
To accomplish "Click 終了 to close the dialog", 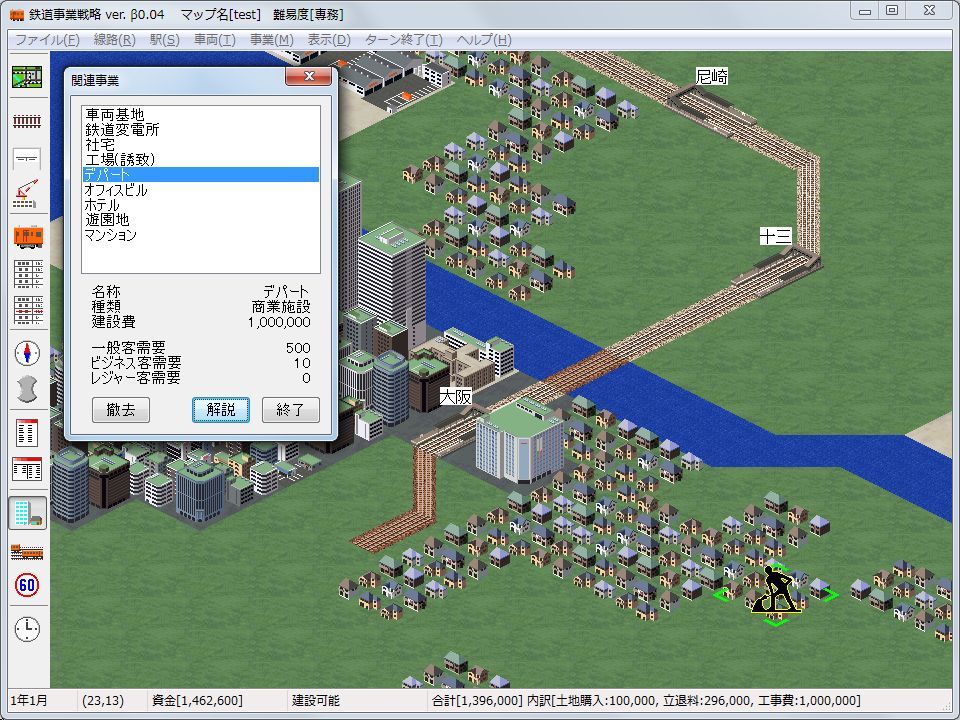I will click(x=290, y=410).
